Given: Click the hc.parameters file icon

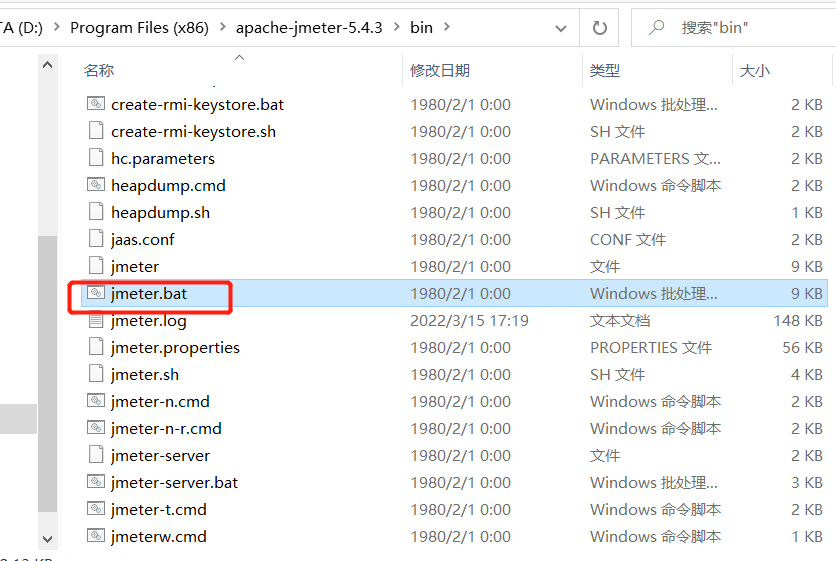Looking at the screenshot, I should (96, 157).
